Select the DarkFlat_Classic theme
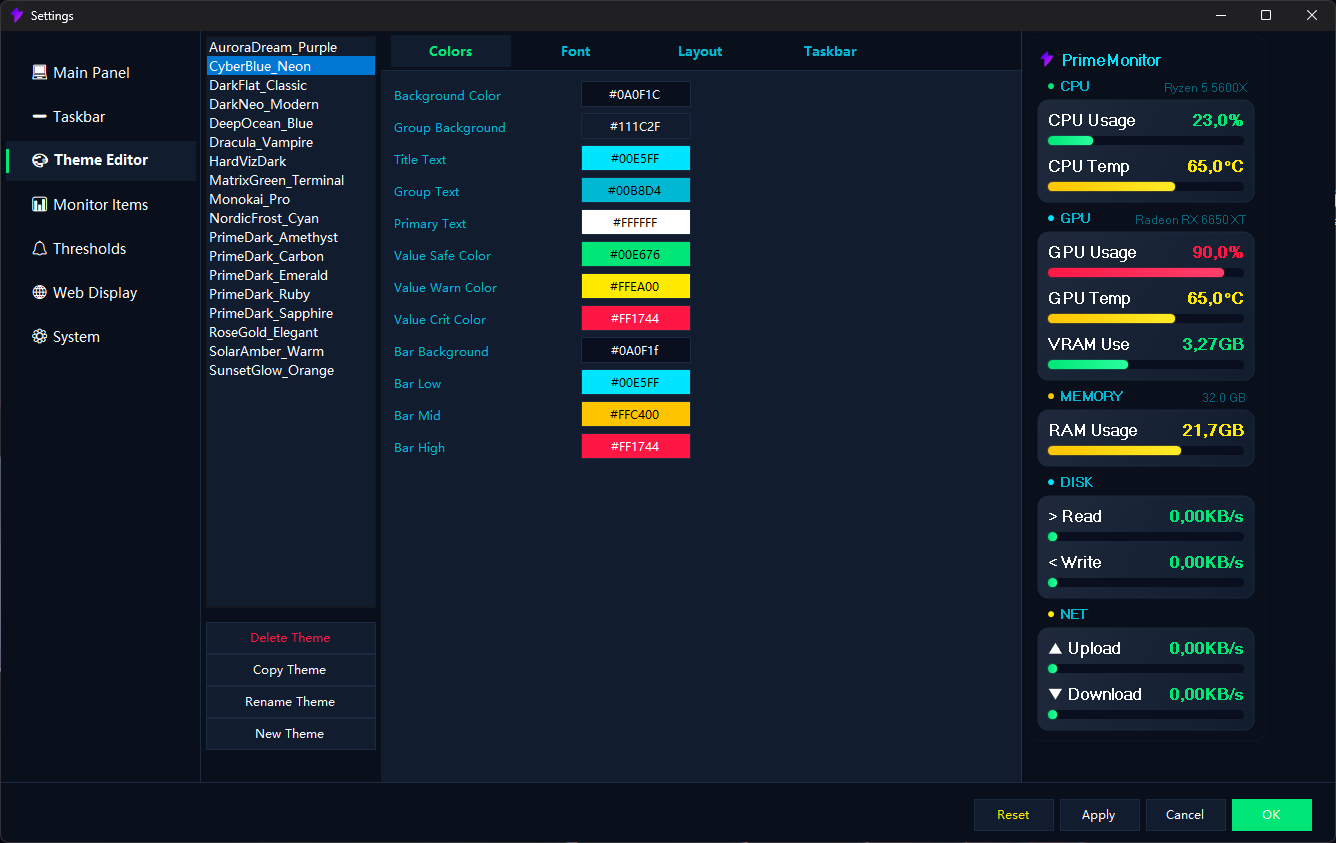This screenshot has height=843, width=1336. click(x=290, y=85)
